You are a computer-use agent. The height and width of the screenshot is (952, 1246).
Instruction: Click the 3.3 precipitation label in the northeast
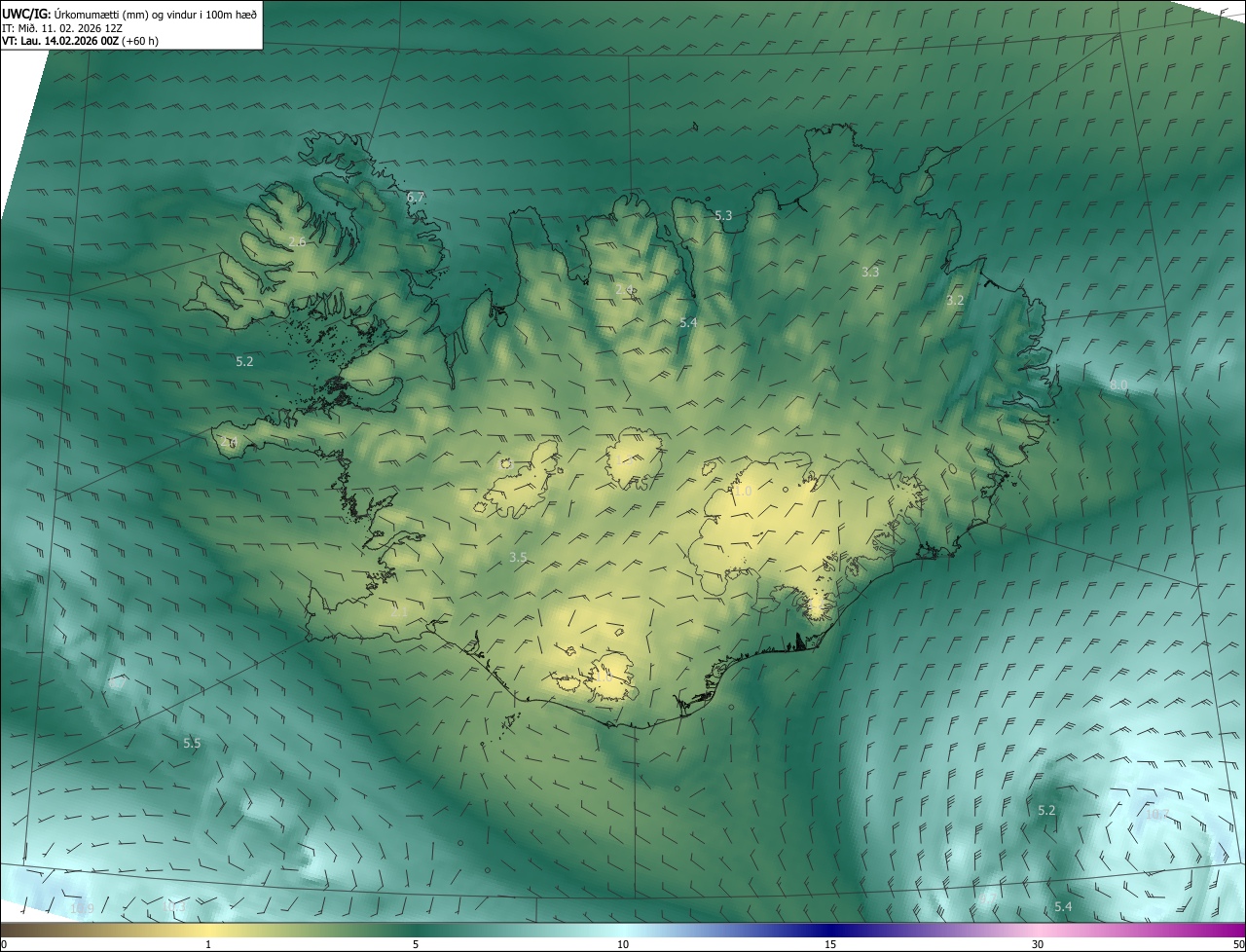pos(870,272)
